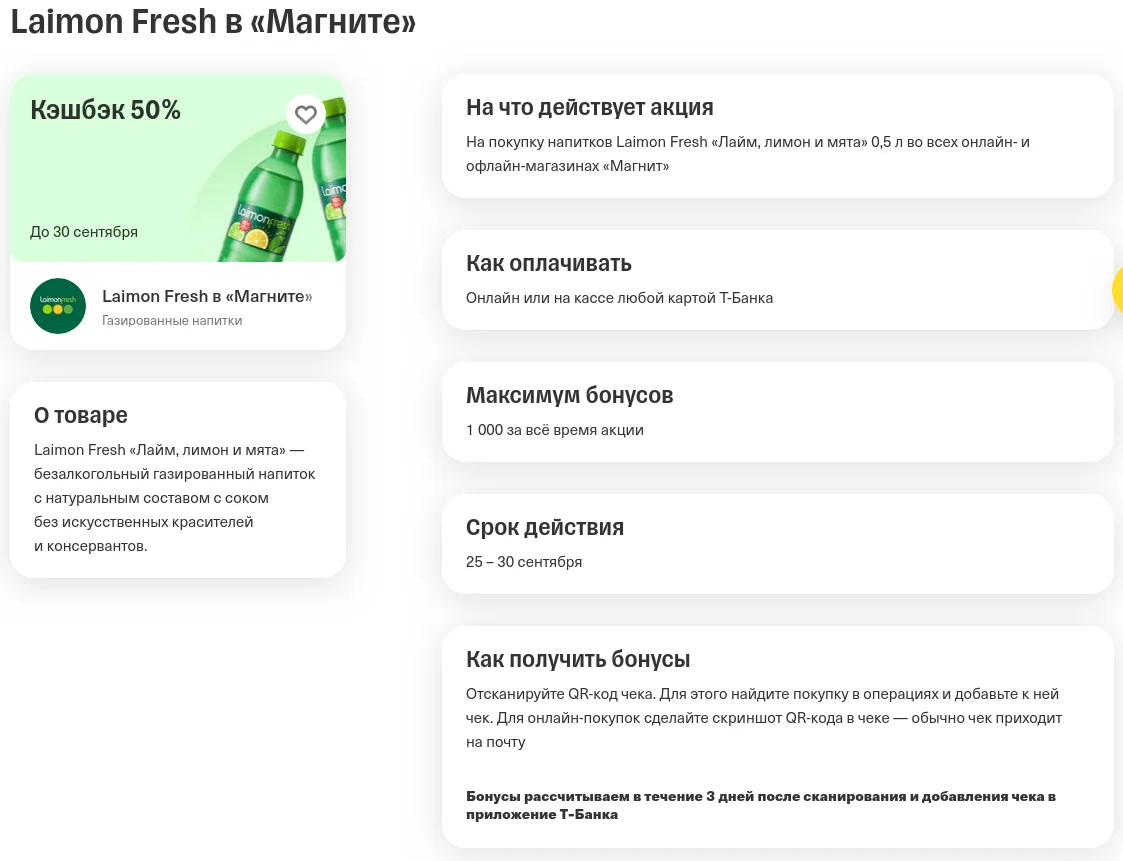Image resolution: width=1123 pixels, height=861 pixels.
Task: Select the Как оплачивать info card
Action: pyautogui.click(x=778, y=280)
